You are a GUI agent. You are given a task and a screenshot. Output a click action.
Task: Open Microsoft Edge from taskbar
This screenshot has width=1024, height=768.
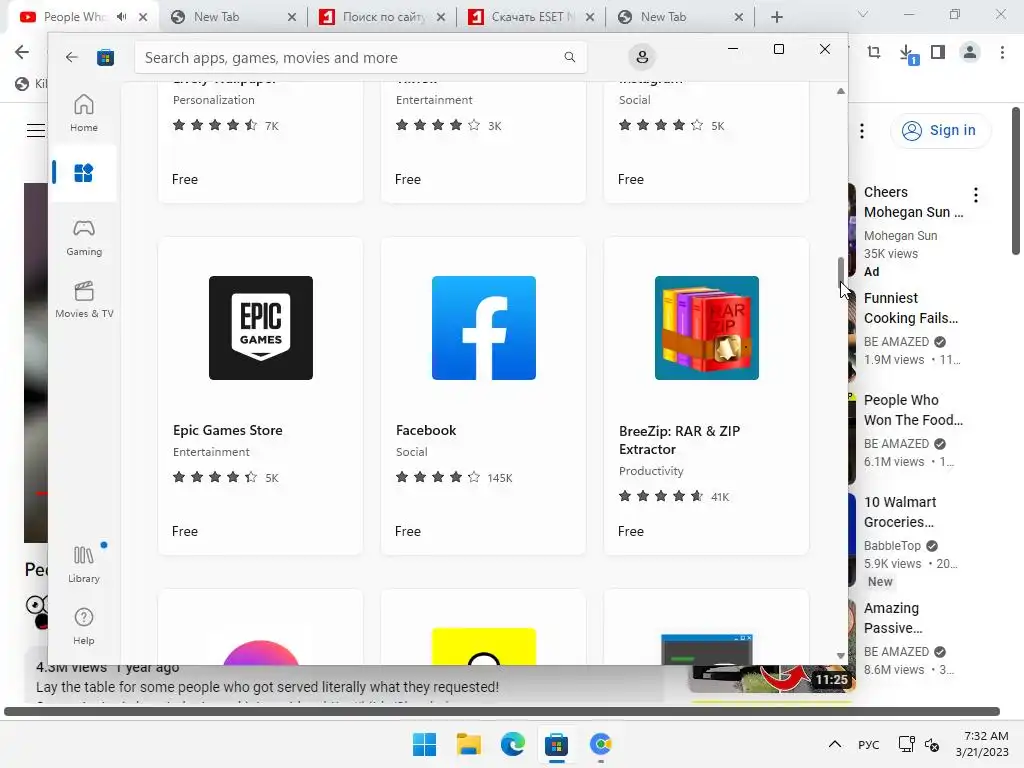click(513, 744)
